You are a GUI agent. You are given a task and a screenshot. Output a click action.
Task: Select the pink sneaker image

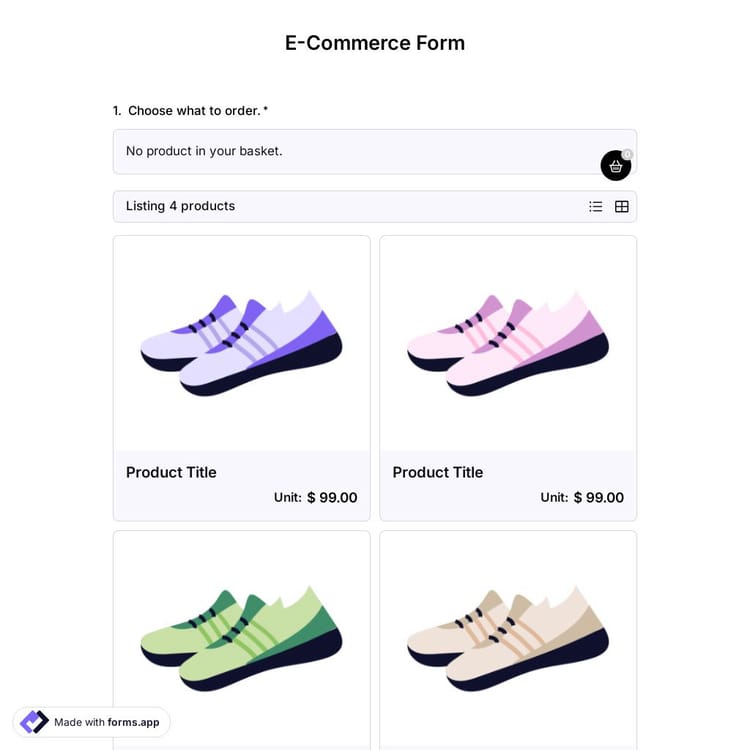(x=508, y=343)
